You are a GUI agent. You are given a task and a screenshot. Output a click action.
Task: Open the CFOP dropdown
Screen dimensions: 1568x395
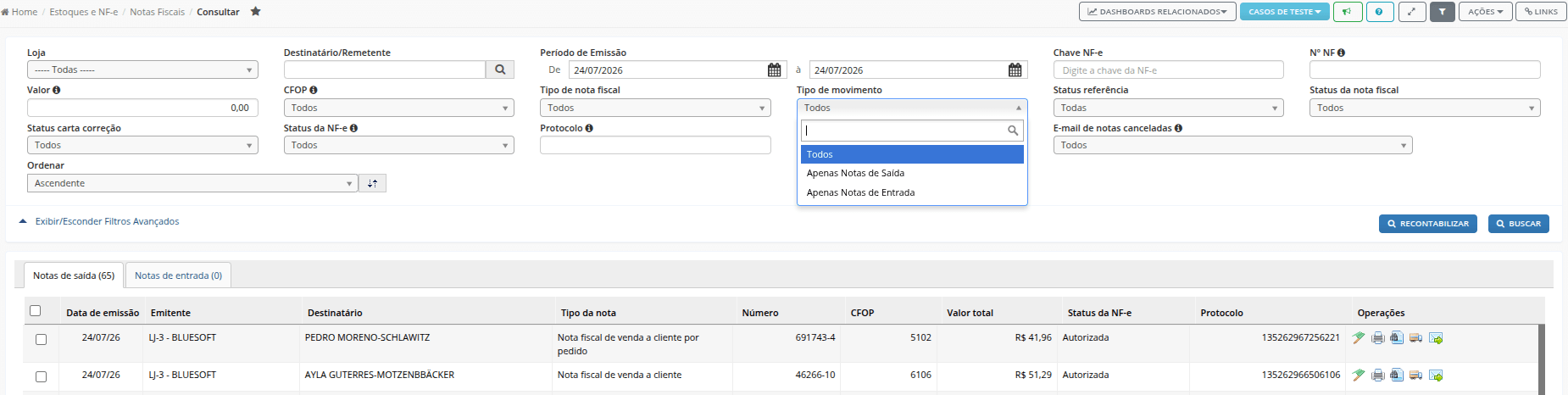[399, 108]
